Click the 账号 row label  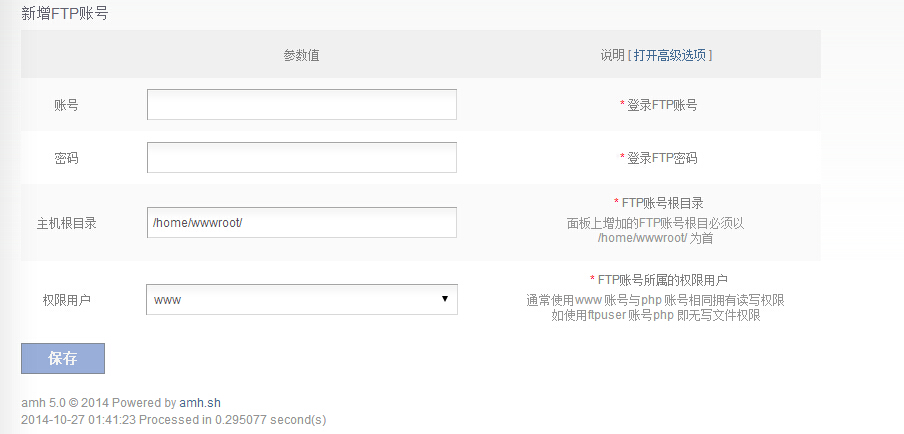click(66, 104)
